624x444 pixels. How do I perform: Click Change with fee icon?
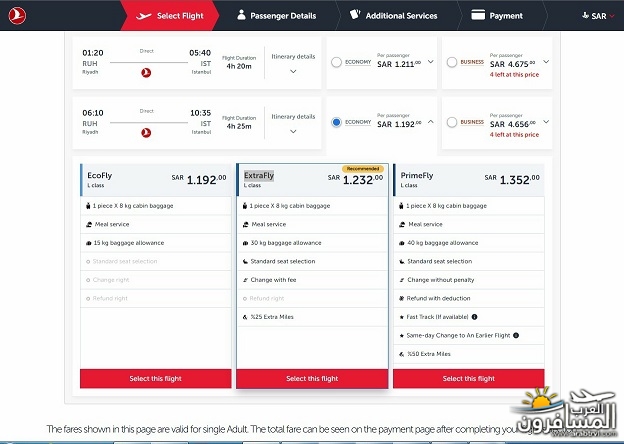245,280
